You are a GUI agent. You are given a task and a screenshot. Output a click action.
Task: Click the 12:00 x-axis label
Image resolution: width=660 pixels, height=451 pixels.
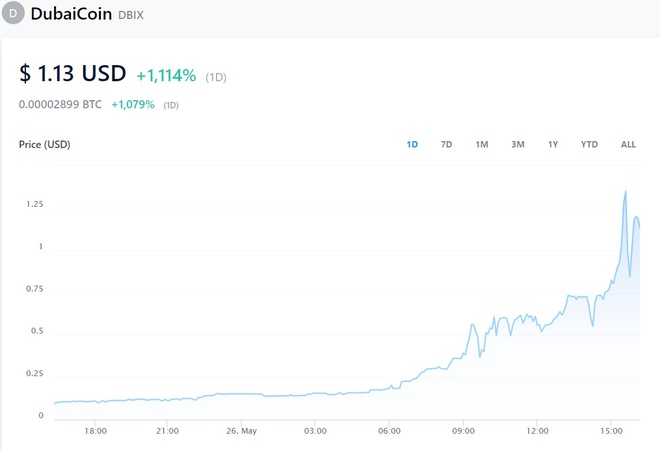[x=538, y=431]
